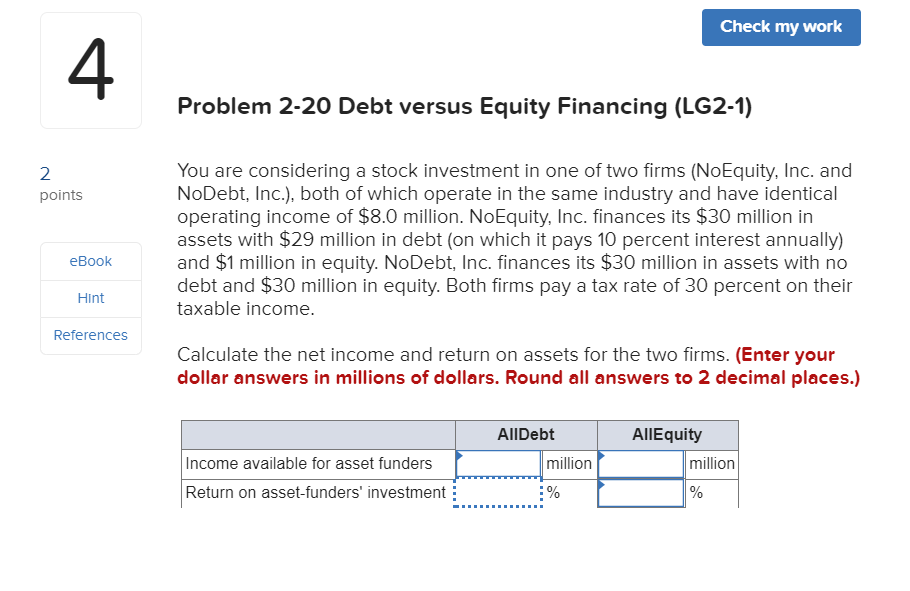Image resolution: width=910 pixels, height=591 pixels.
Task: Click the 'Return on asset-funders' investment' row label
Action: tap(313, 492)
